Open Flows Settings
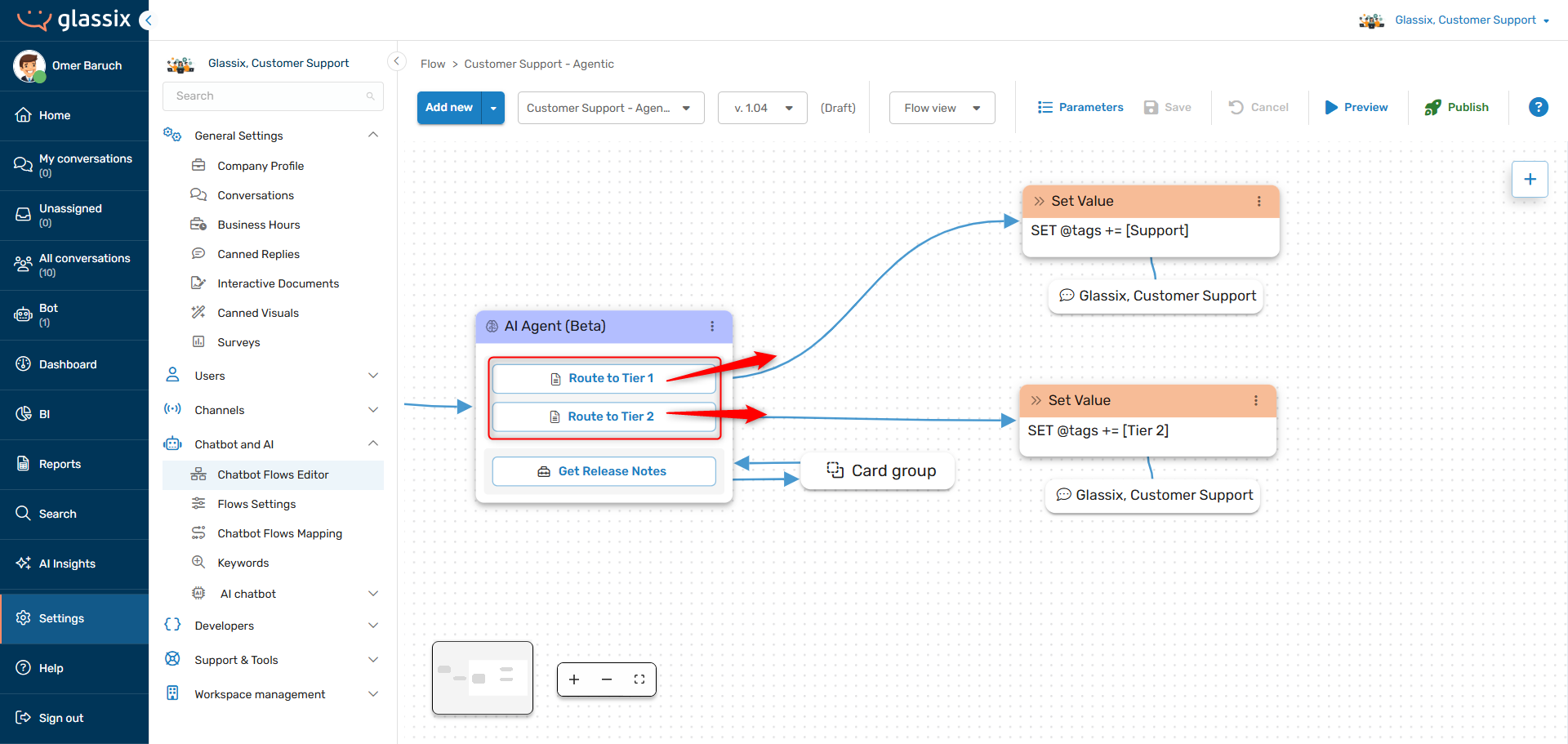The image size is (1568, 744). click(256, 504)
